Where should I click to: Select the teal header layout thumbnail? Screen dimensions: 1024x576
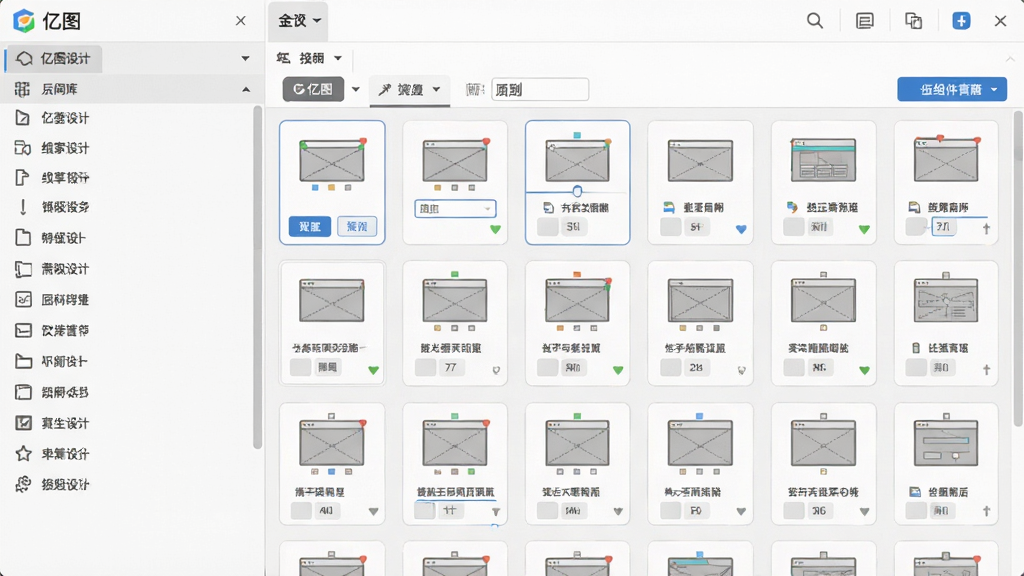coord(823,160)
